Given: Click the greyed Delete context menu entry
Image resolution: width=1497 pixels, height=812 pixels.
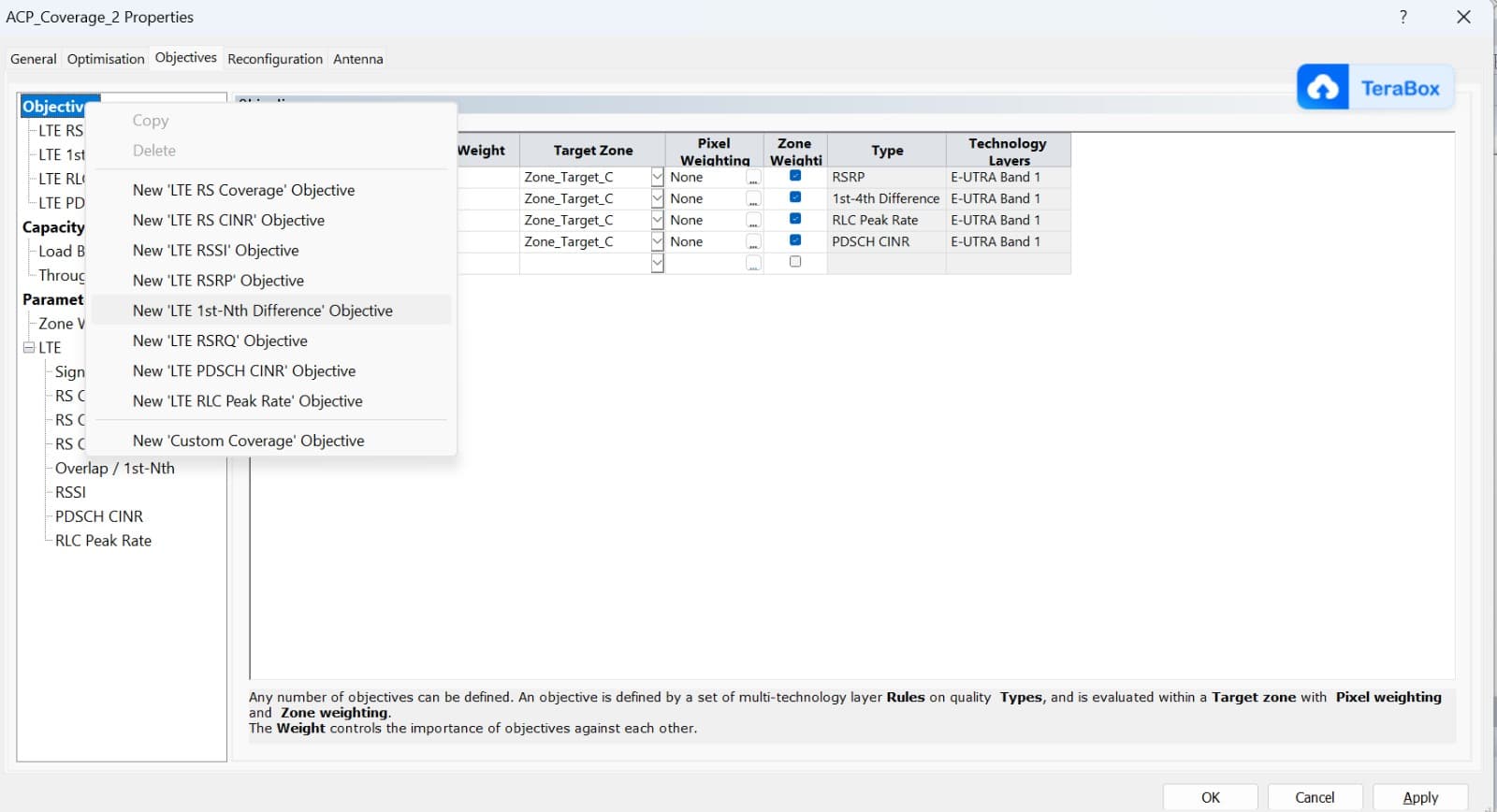Looking at the screenshot, I should (270, 151).
